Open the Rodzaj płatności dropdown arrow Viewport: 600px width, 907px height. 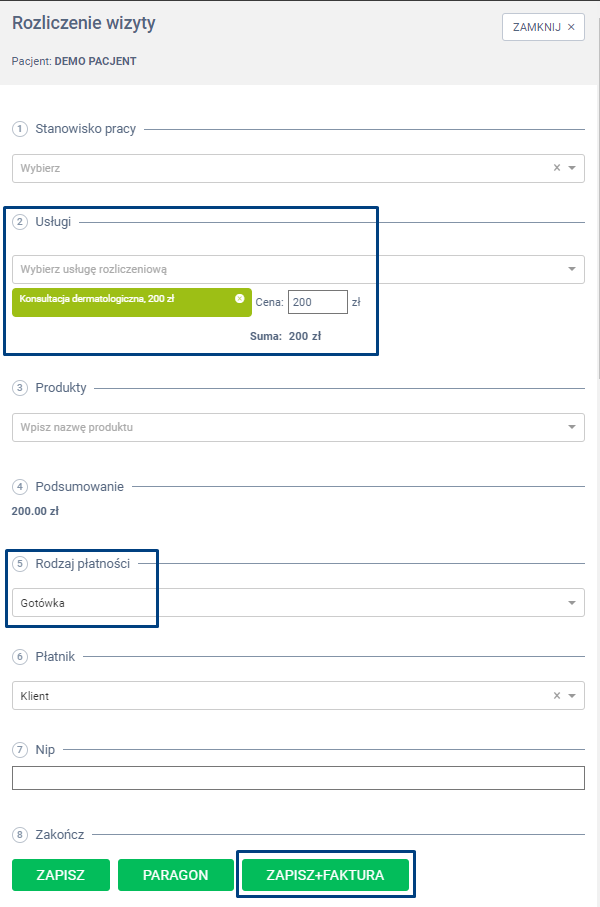coord(572,603)
